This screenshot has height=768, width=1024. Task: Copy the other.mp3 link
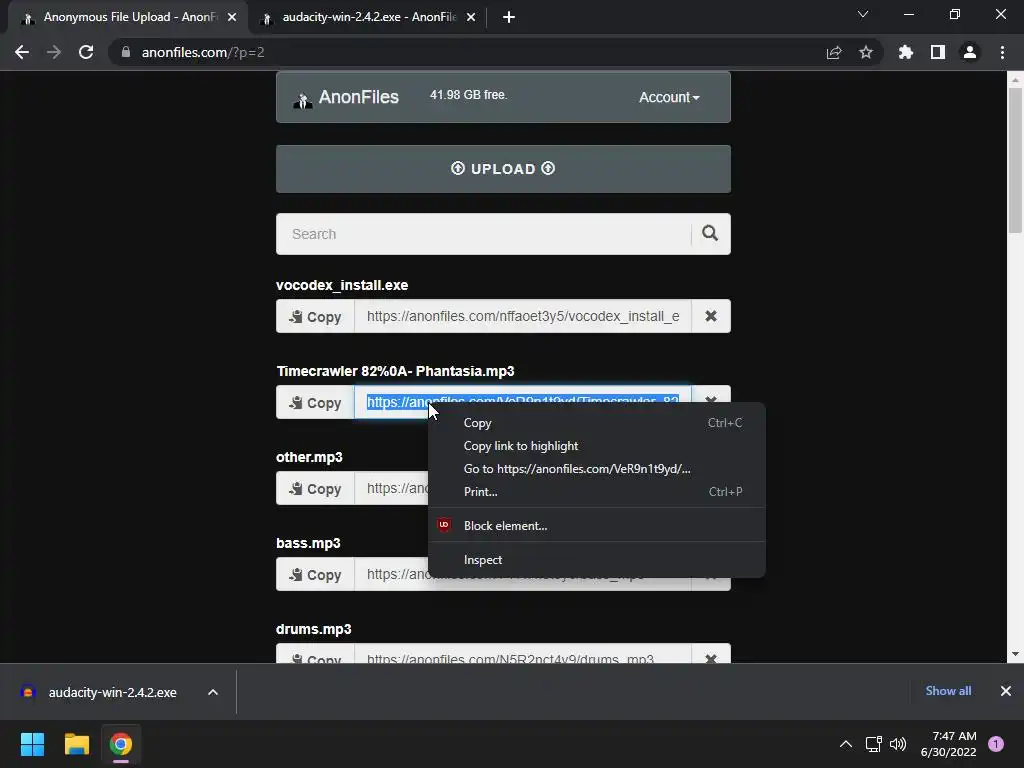[x=315, y=488]
